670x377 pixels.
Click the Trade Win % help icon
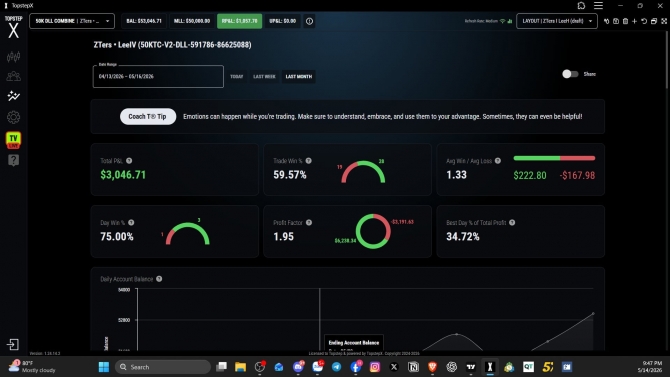309,161
